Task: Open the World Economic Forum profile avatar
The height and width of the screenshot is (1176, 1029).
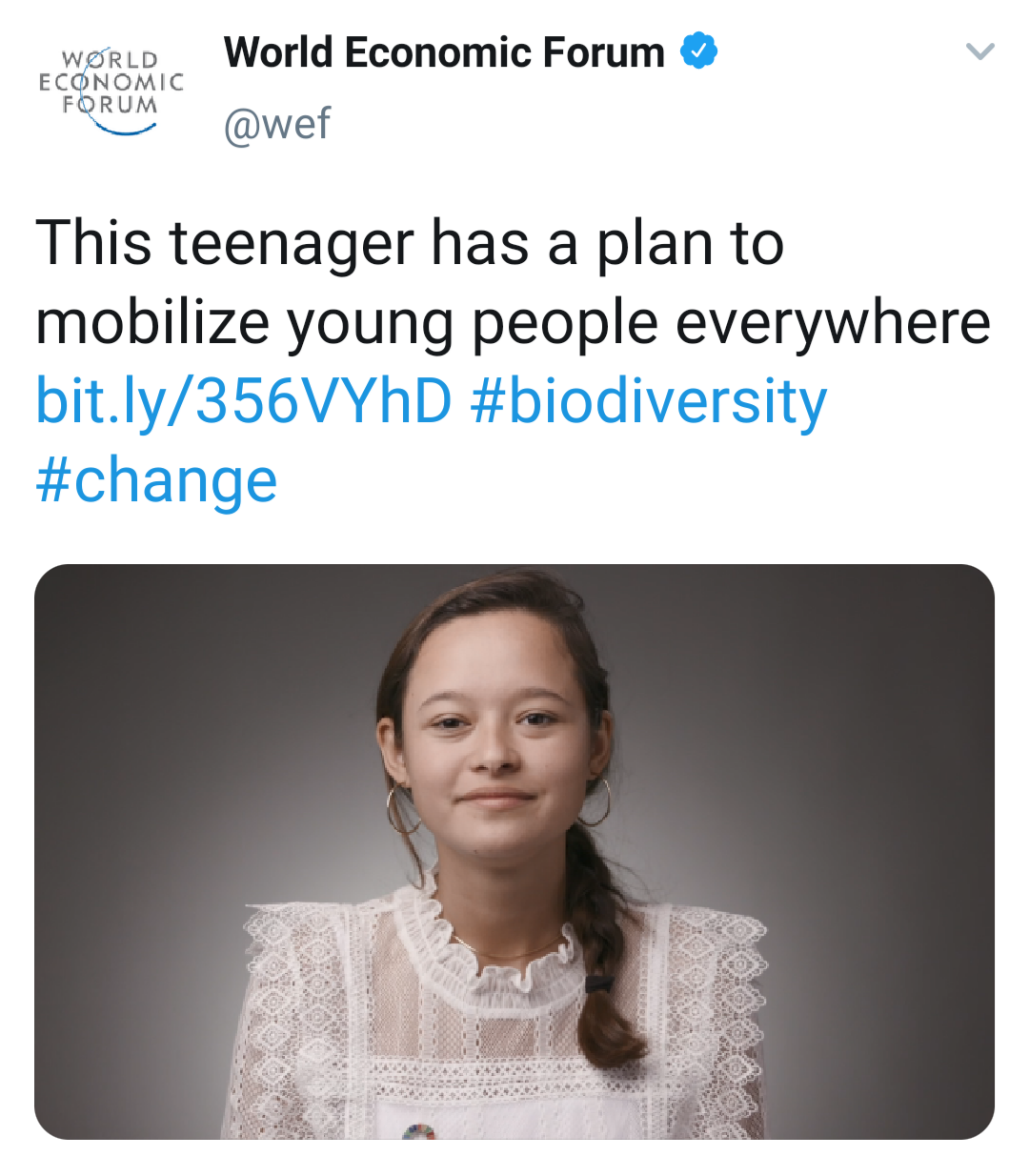Action: pyautogui.click(x=111, y=89)
